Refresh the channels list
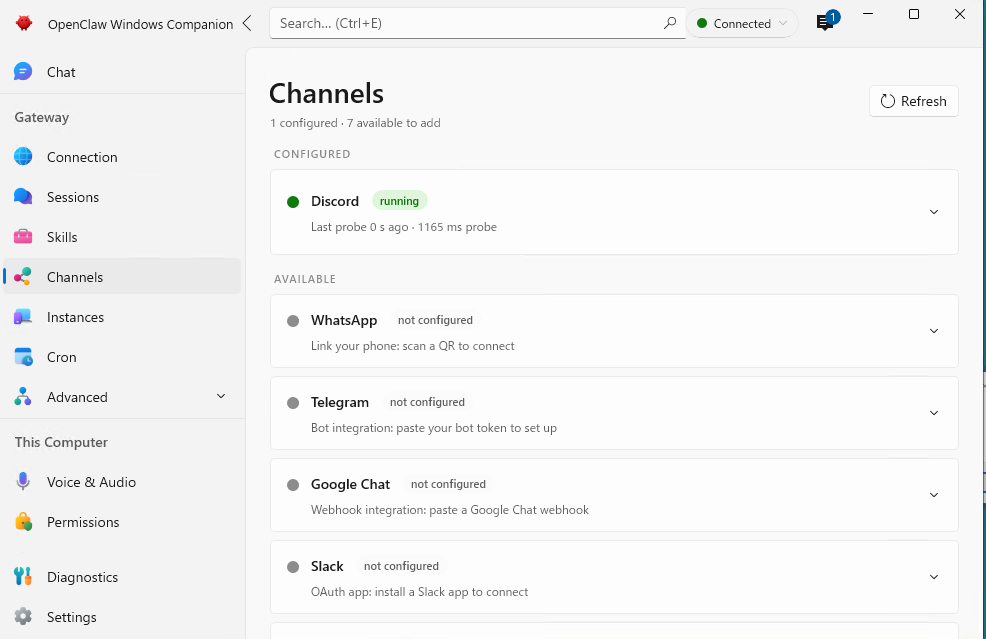This screenshot has width=986, height=639. tap(914, 101)
